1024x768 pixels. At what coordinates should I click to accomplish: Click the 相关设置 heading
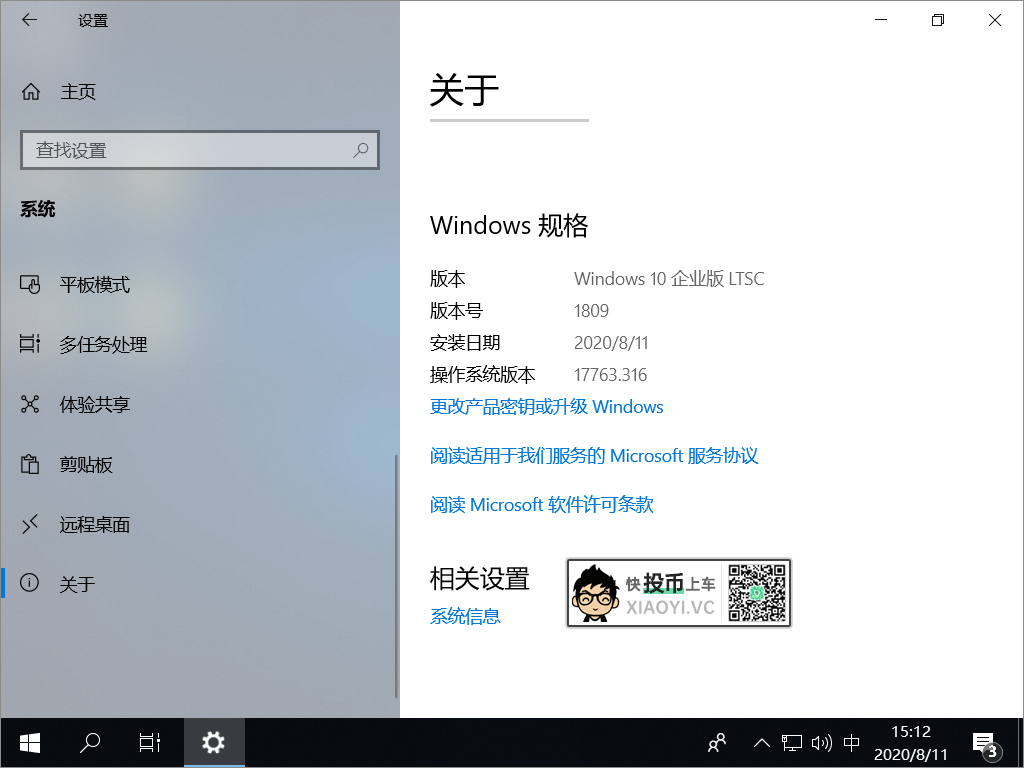pyautogui.click(x=479, y=579)
